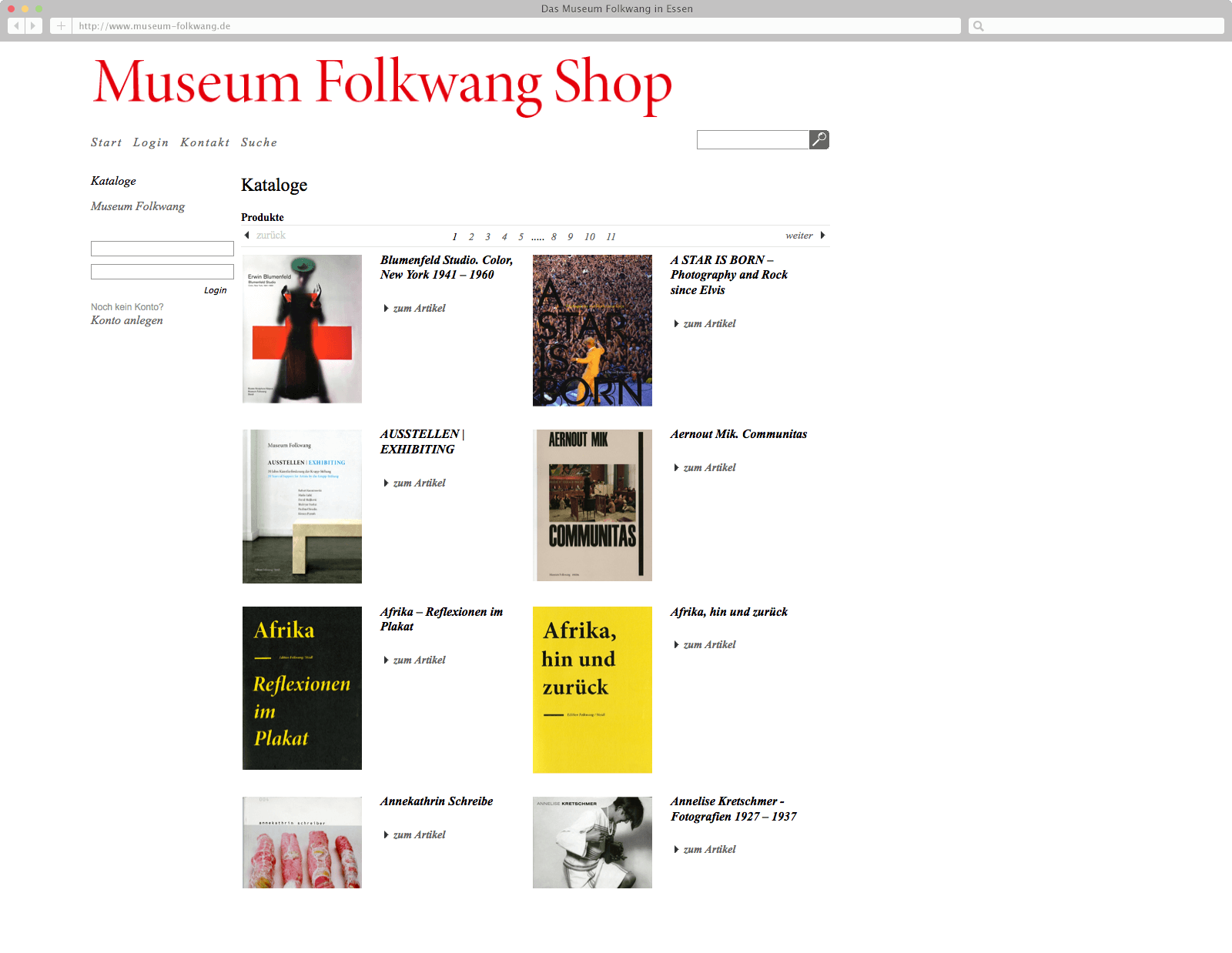Click the second sidebar login input field
The image size is (1232, 953).
click(x=162, y=272)
